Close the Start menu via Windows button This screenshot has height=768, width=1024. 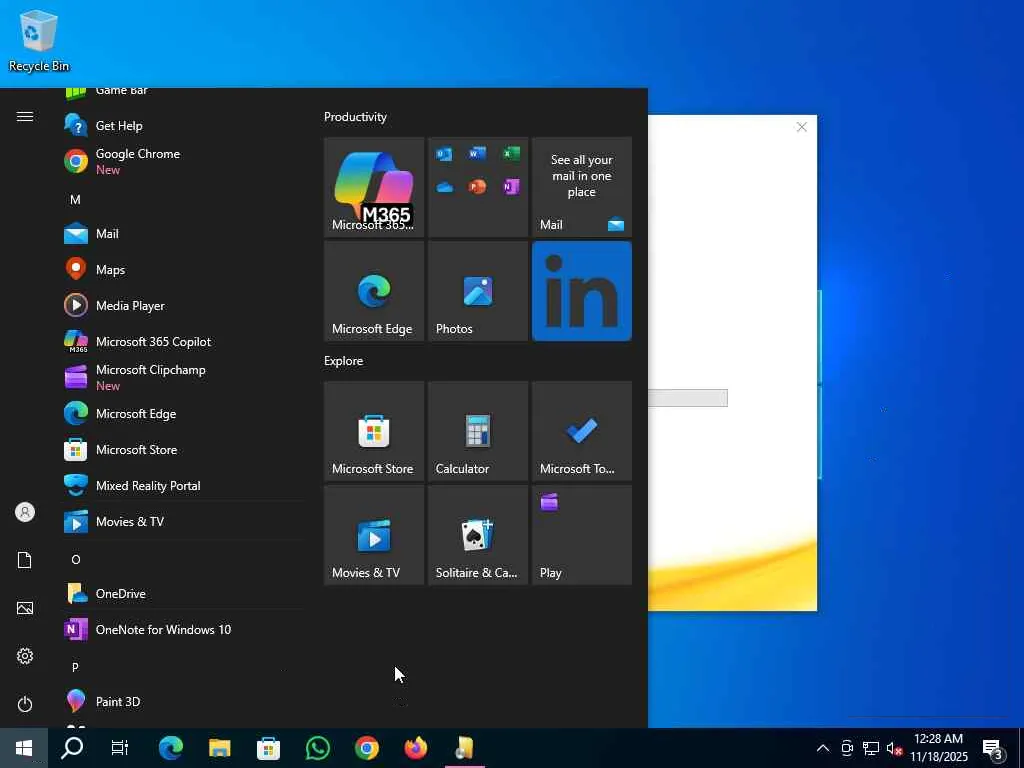point(24,748)
